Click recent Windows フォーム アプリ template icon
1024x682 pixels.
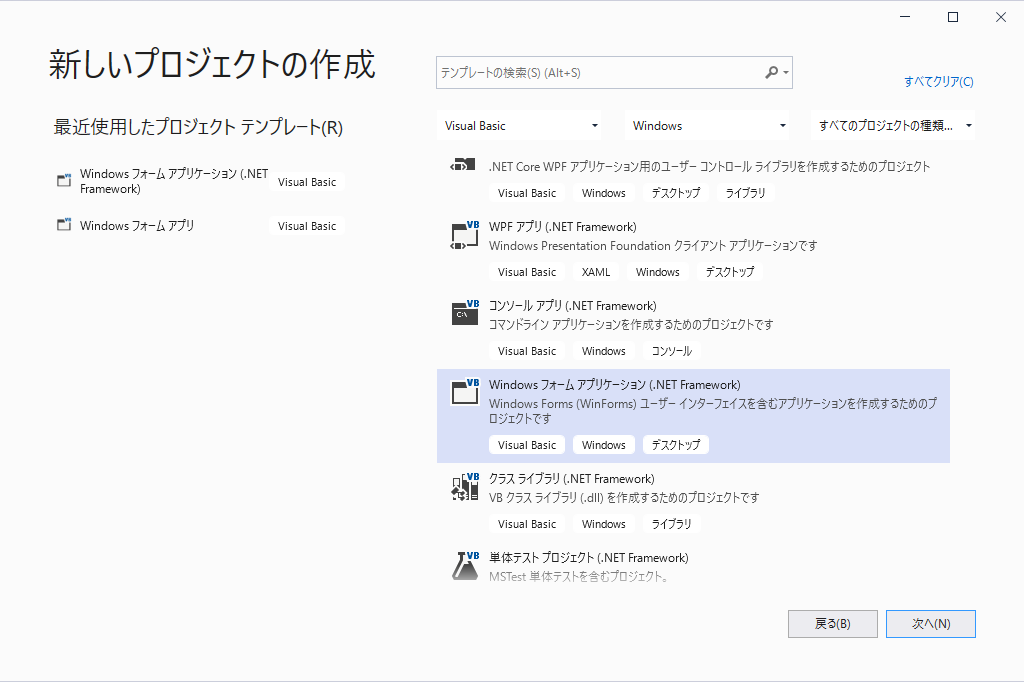[65, 226]
